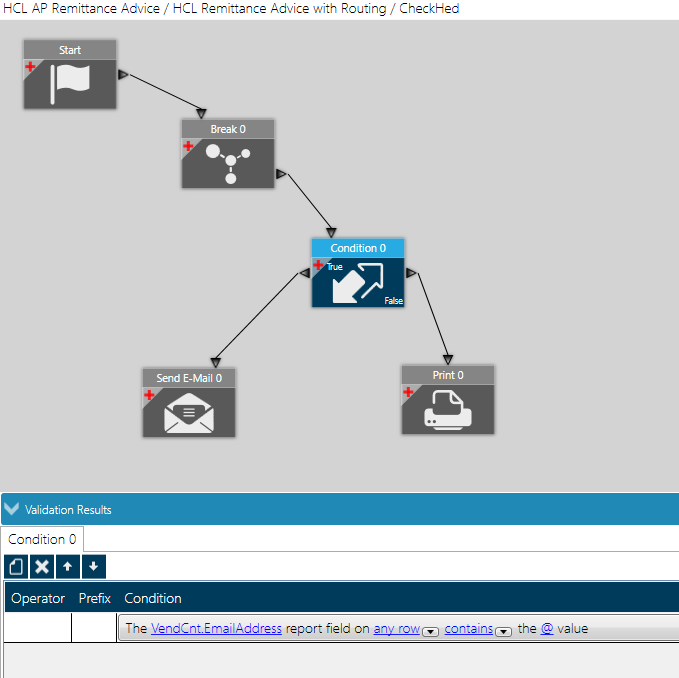Click the Send E-Mail 0 title label
The width and height of the screenshot is (679, 678).
189,378
